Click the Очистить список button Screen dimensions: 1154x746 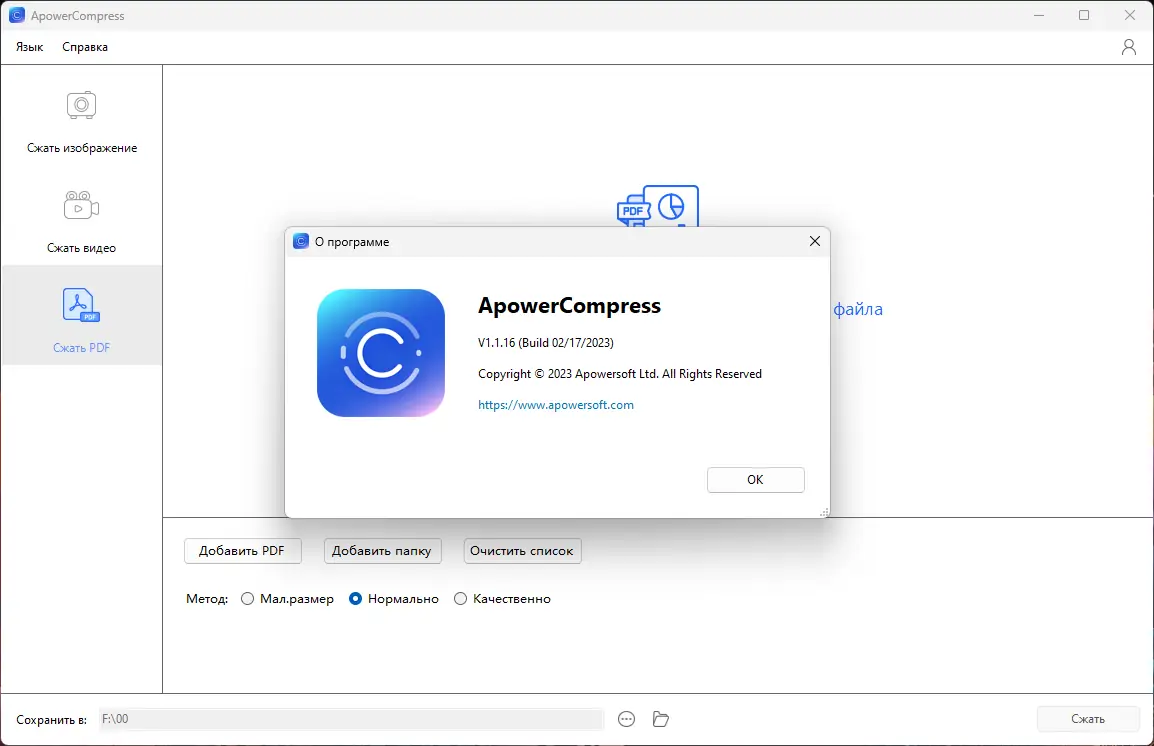pos(523,551)
